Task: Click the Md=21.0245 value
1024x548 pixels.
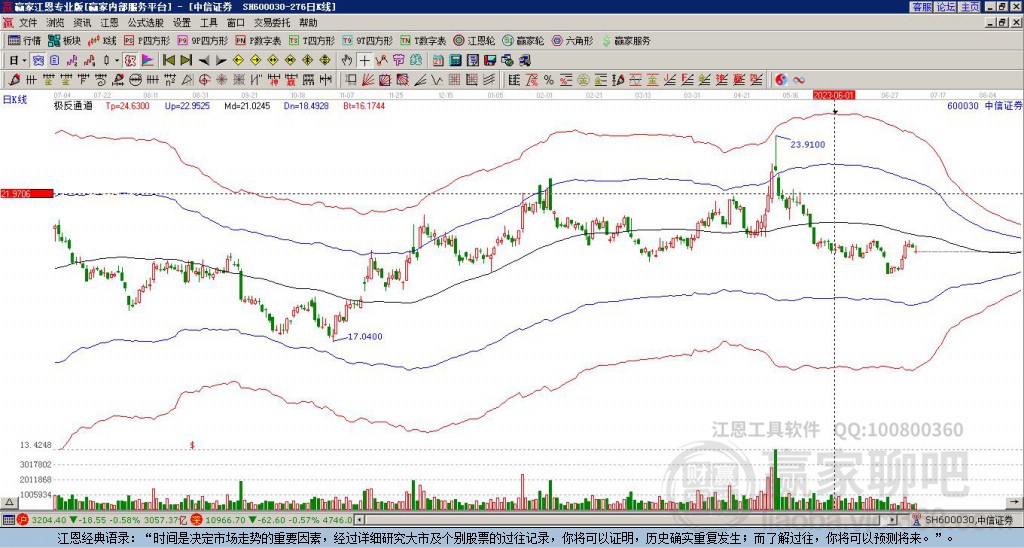Action: (x=247, y=105)
